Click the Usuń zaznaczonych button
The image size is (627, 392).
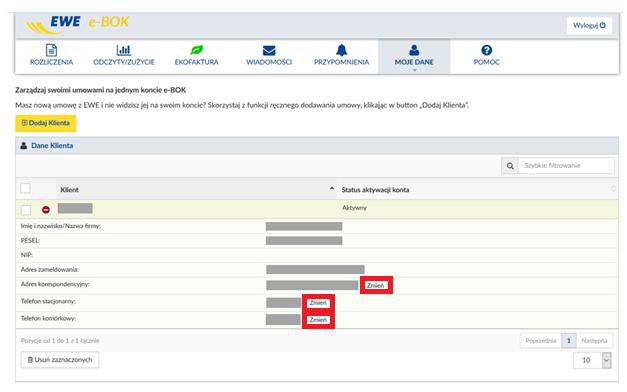tap(60, 360)
